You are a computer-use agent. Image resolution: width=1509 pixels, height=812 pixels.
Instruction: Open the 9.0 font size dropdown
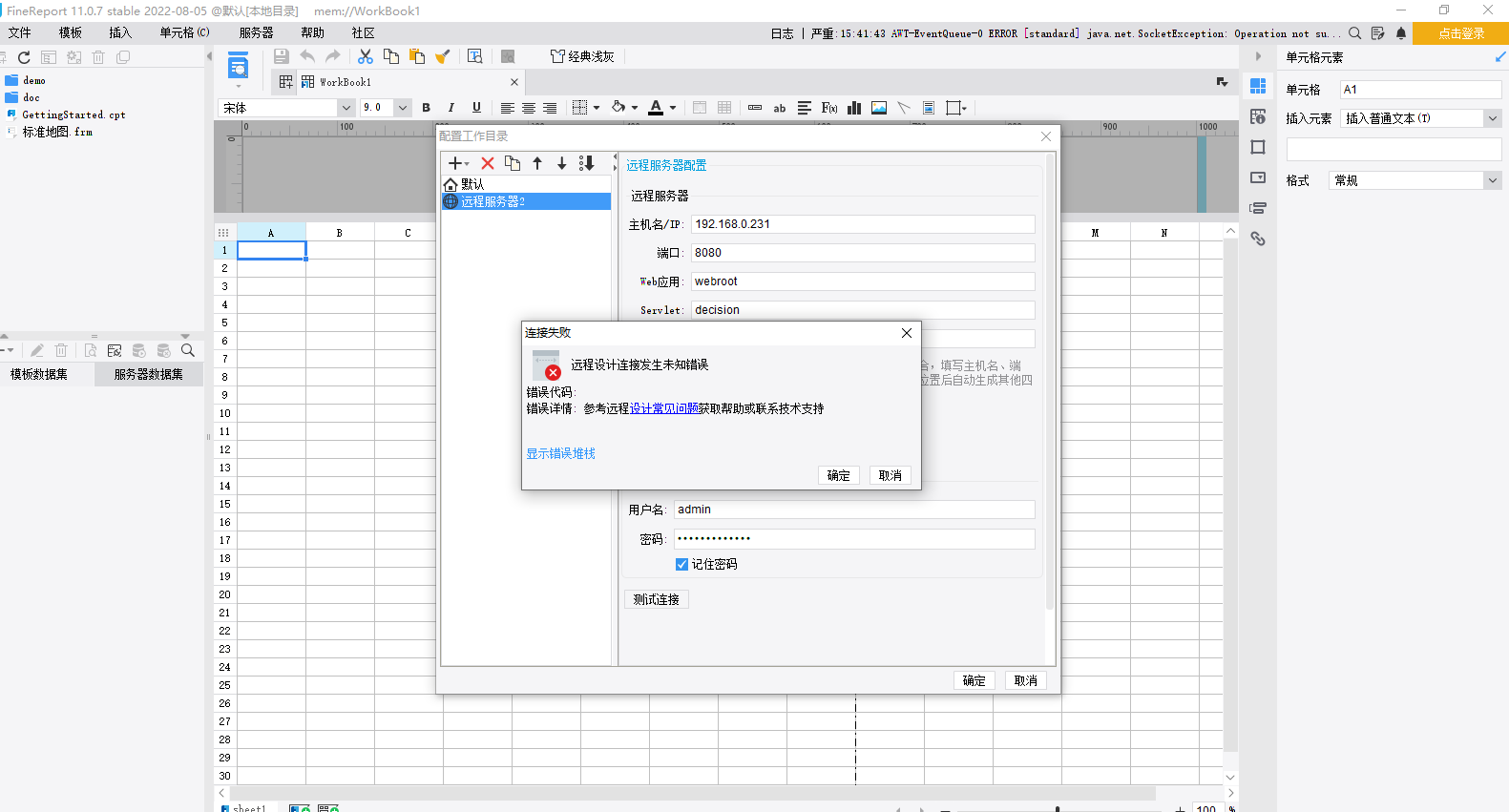click(x=403, y=108)
